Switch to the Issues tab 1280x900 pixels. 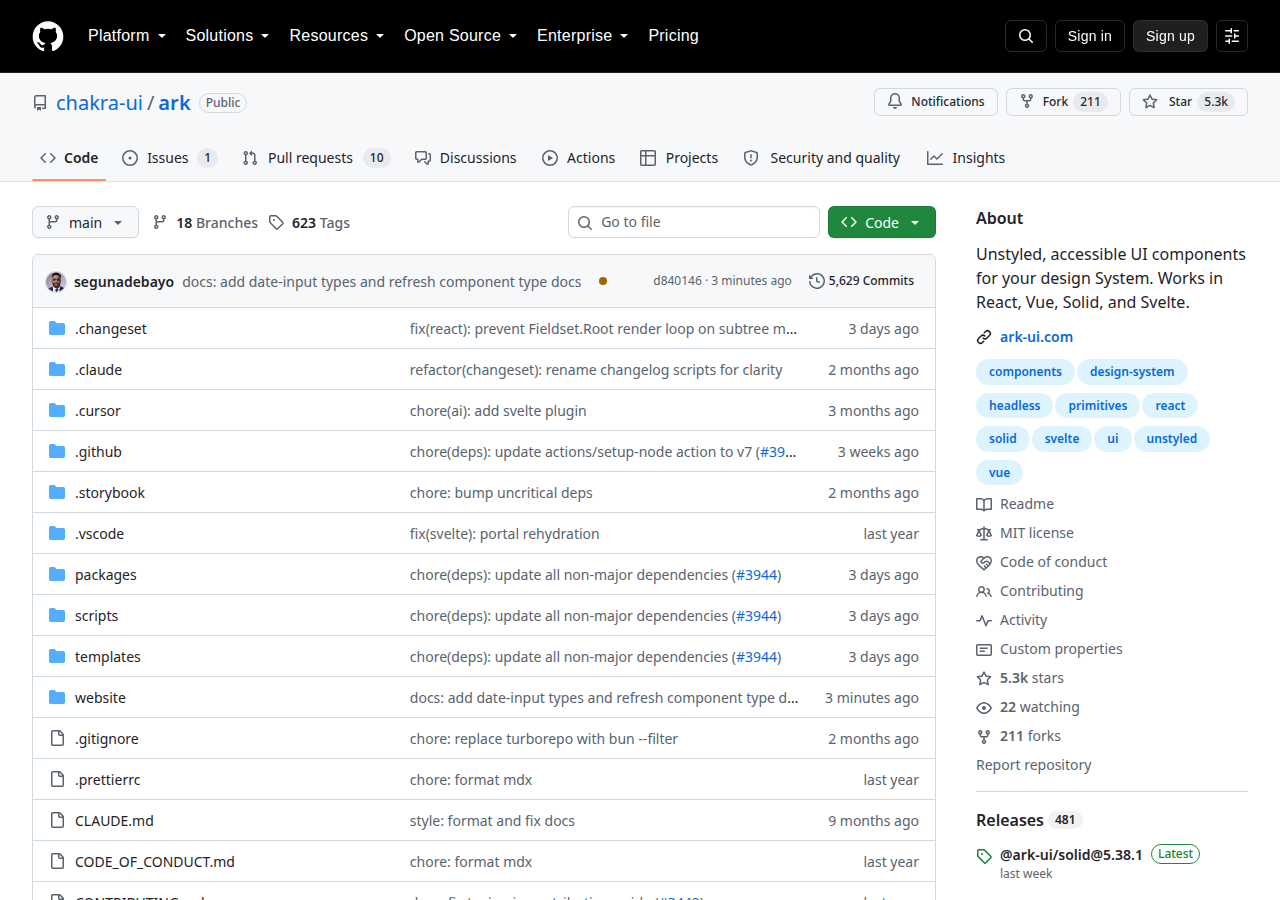(169, 158)
